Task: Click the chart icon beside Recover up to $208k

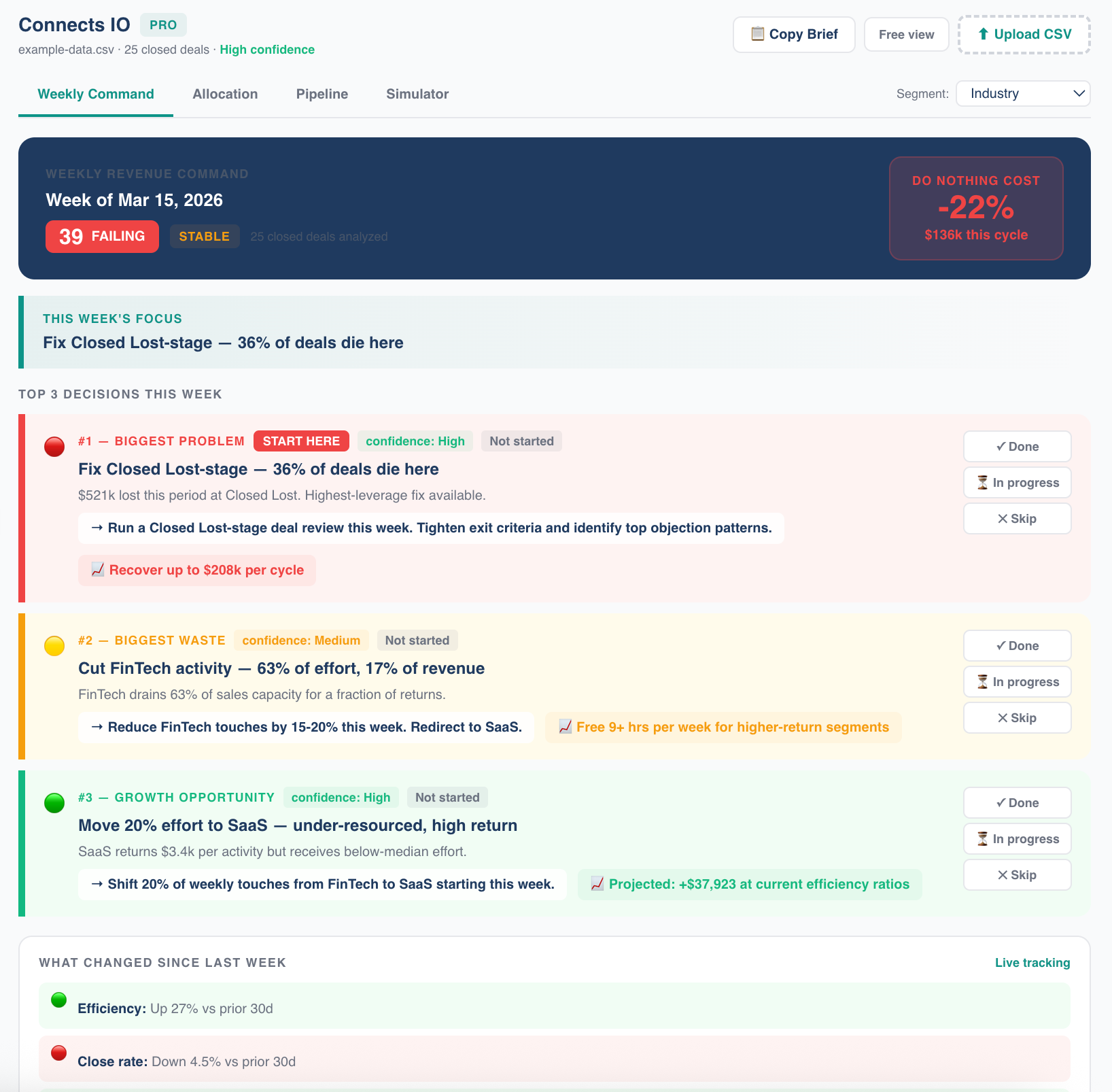Action: (96, 570)
